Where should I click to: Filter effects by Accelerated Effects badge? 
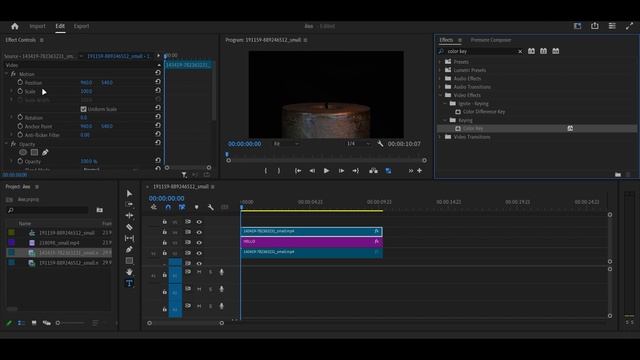(x=531, y=51)
